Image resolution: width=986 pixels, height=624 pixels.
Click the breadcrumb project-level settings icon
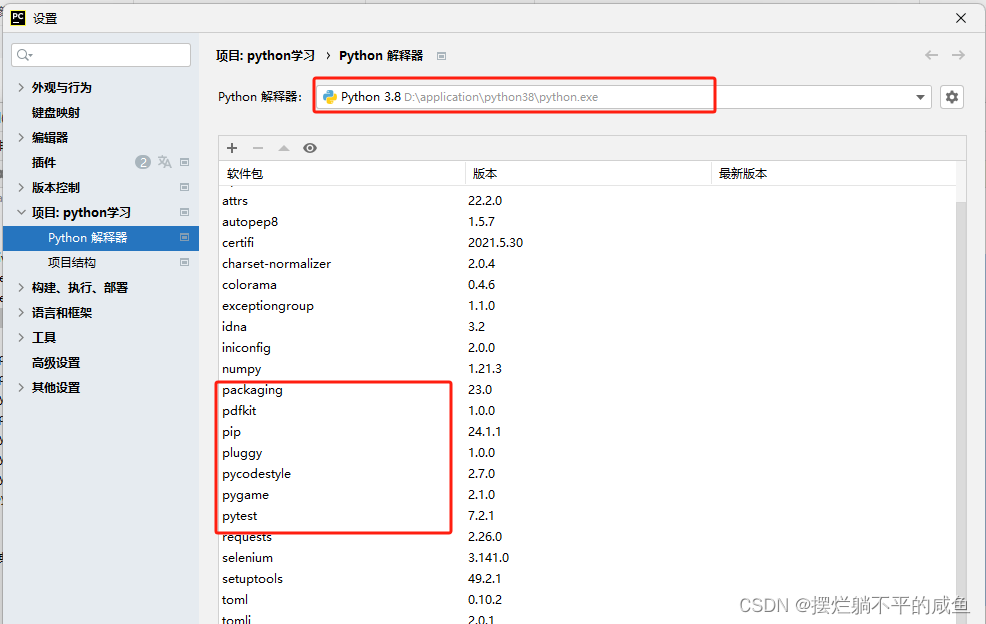point(441,56)
